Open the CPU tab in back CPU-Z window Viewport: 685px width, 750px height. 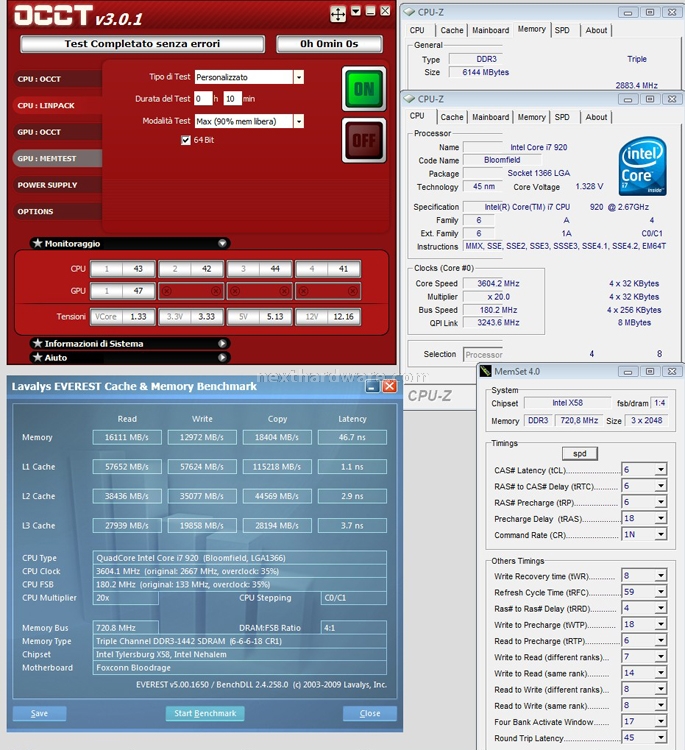pyautogui.click(x=417, y=30)
